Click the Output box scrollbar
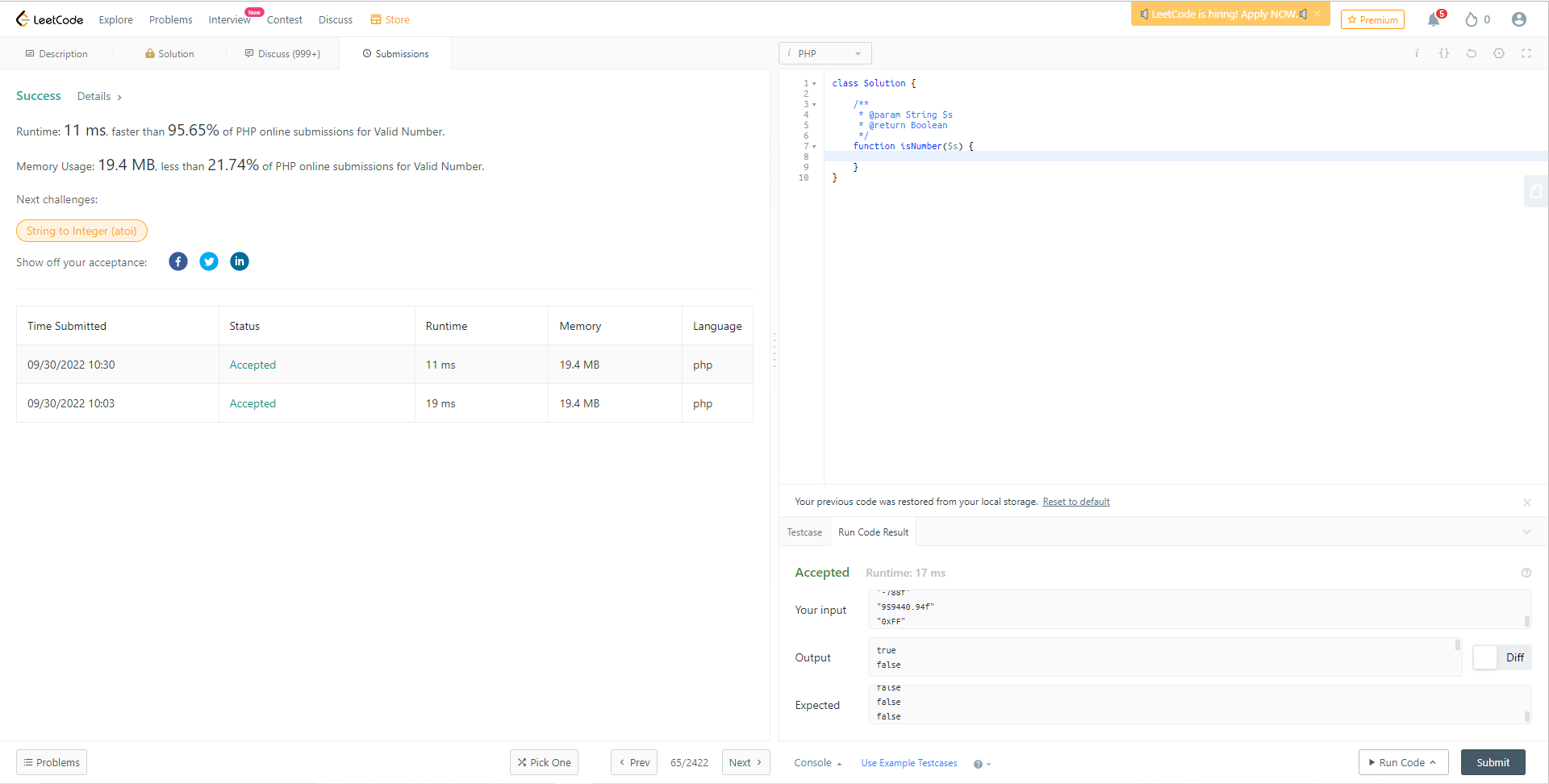This screenshot has height=784, width=1549. [1458, 644]
